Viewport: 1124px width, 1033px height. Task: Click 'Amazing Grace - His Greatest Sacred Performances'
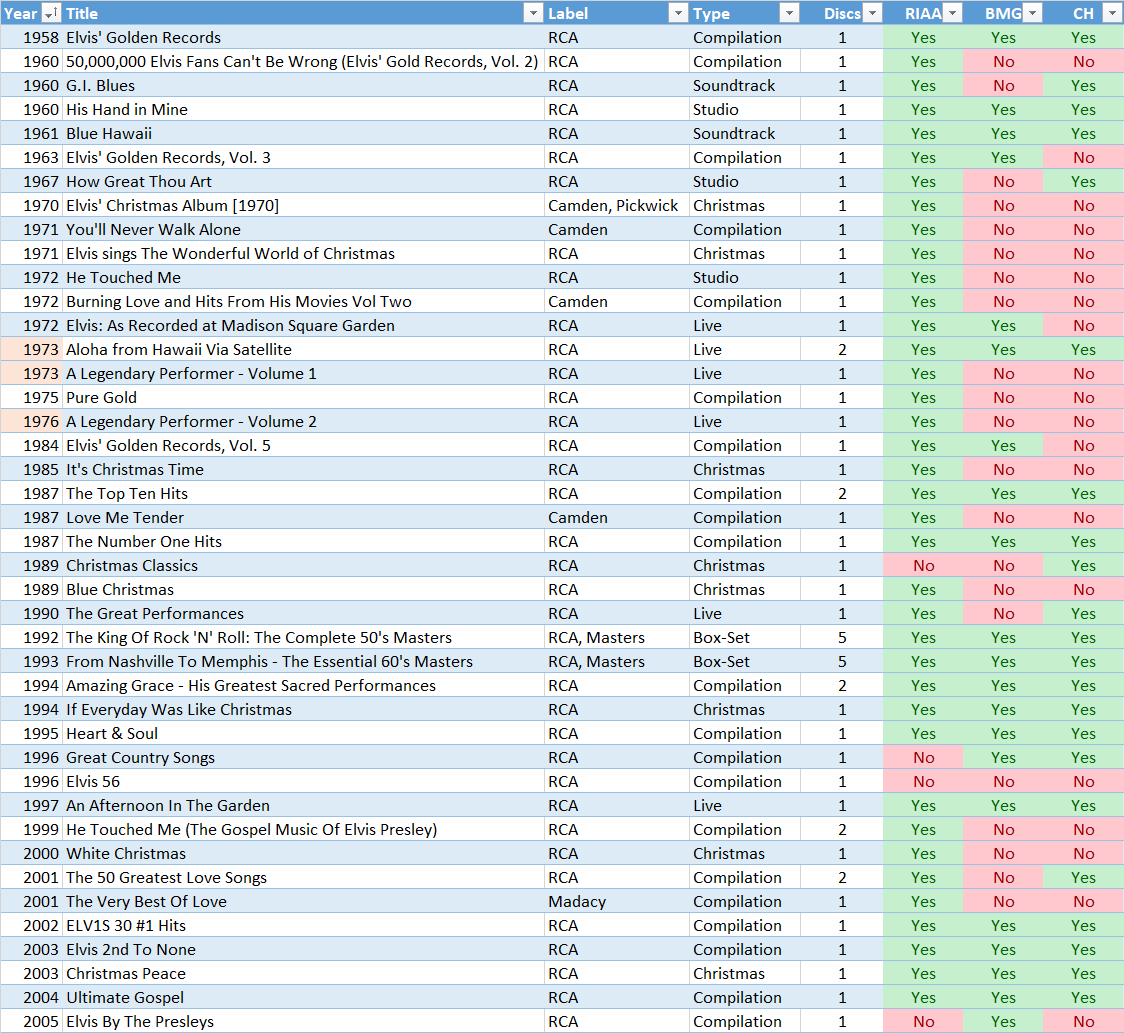(303, 686)
